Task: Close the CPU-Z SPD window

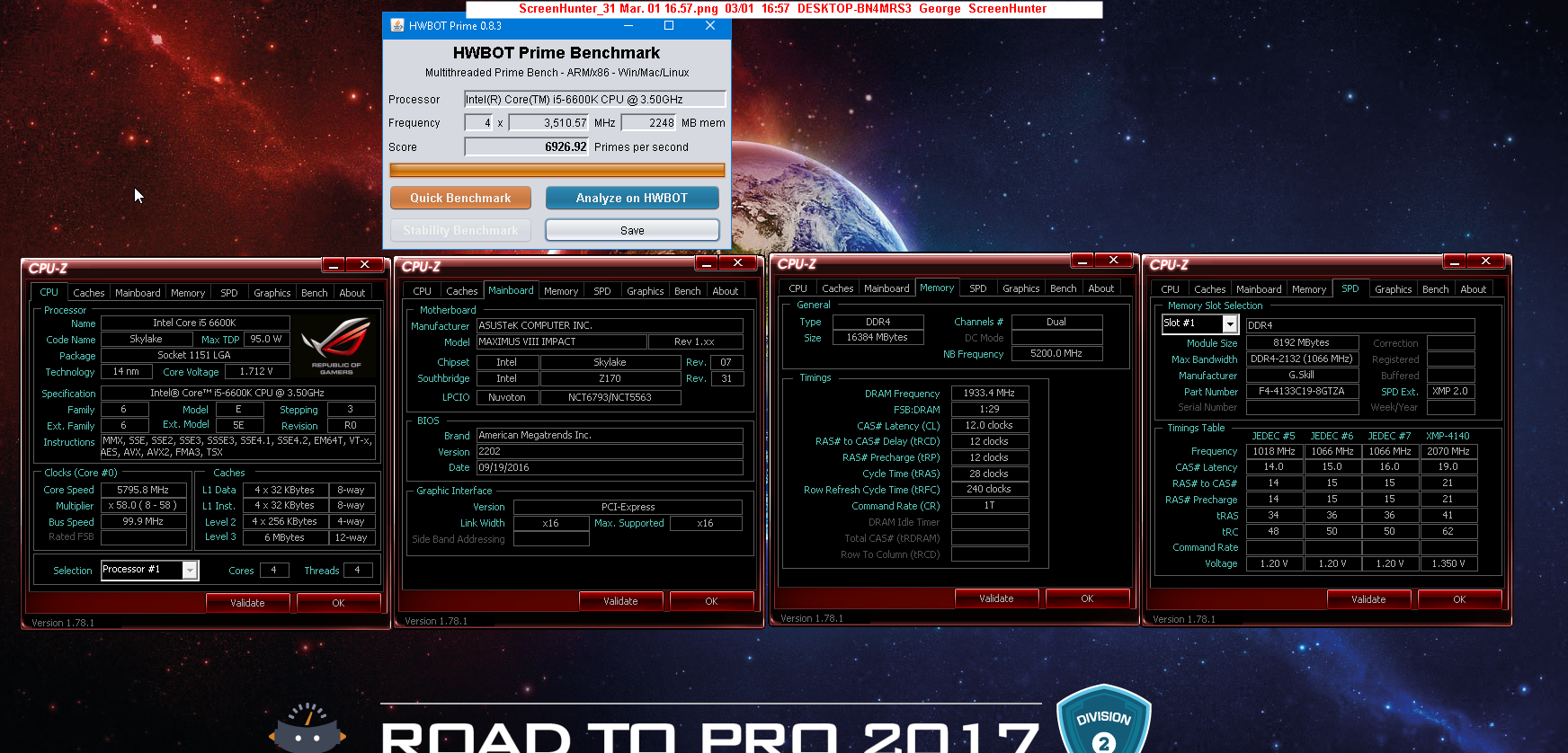Action: 1485,261
